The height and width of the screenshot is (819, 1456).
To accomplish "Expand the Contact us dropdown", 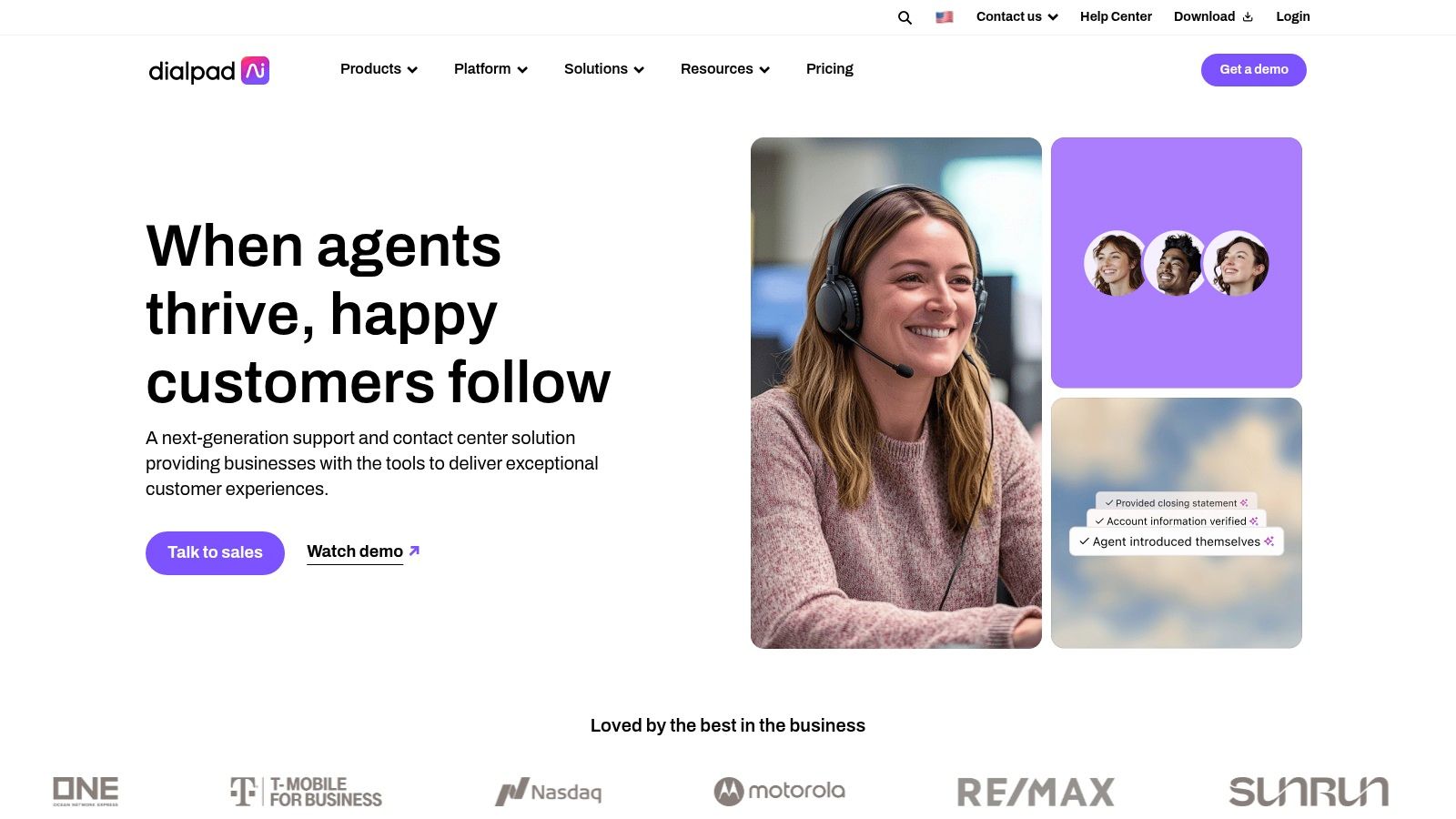I will click(1017, 16).
